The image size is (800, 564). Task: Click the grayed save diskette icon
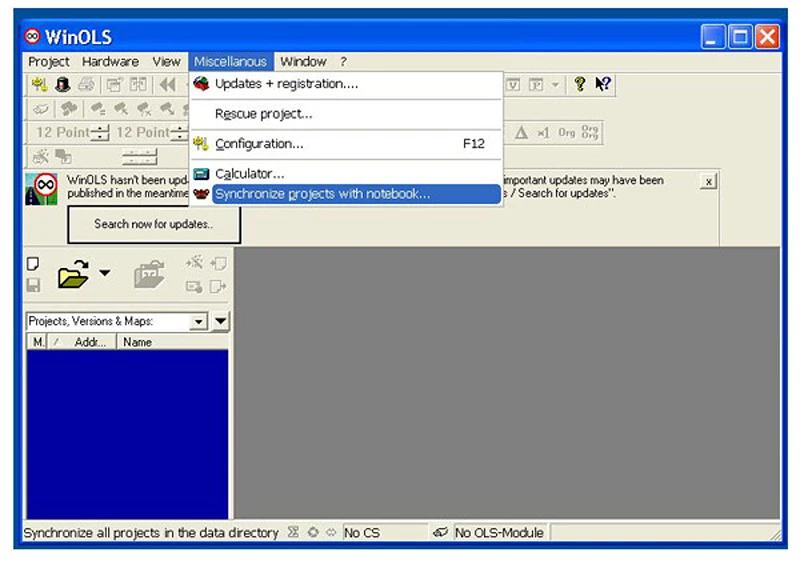point(33,285)
